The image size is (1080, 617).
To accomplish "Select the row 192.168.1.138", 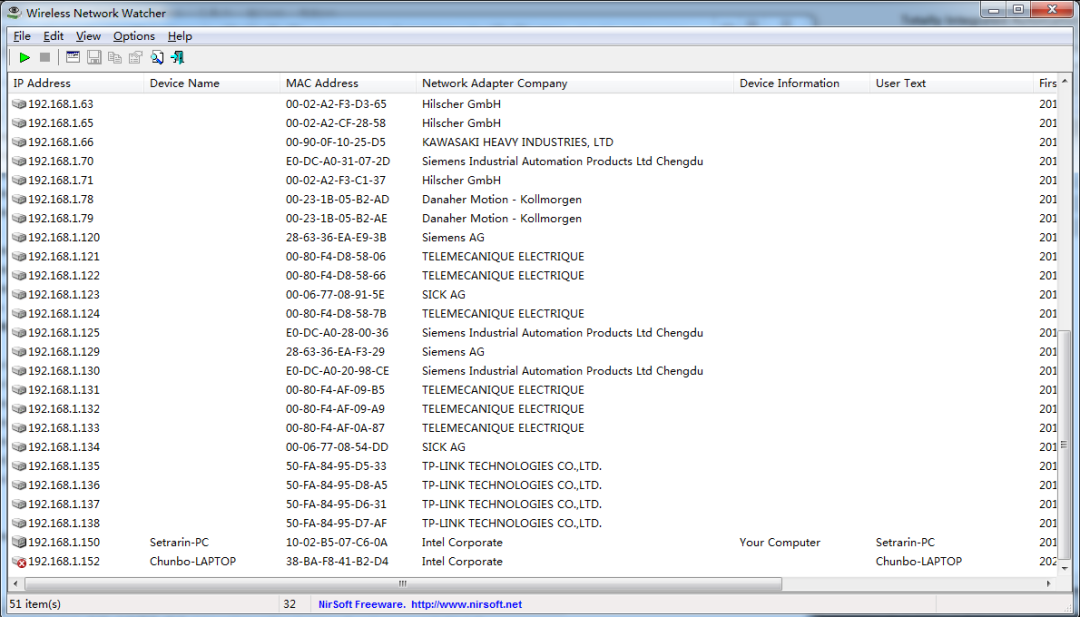I will pyautogui.click(x=532, y=523).
